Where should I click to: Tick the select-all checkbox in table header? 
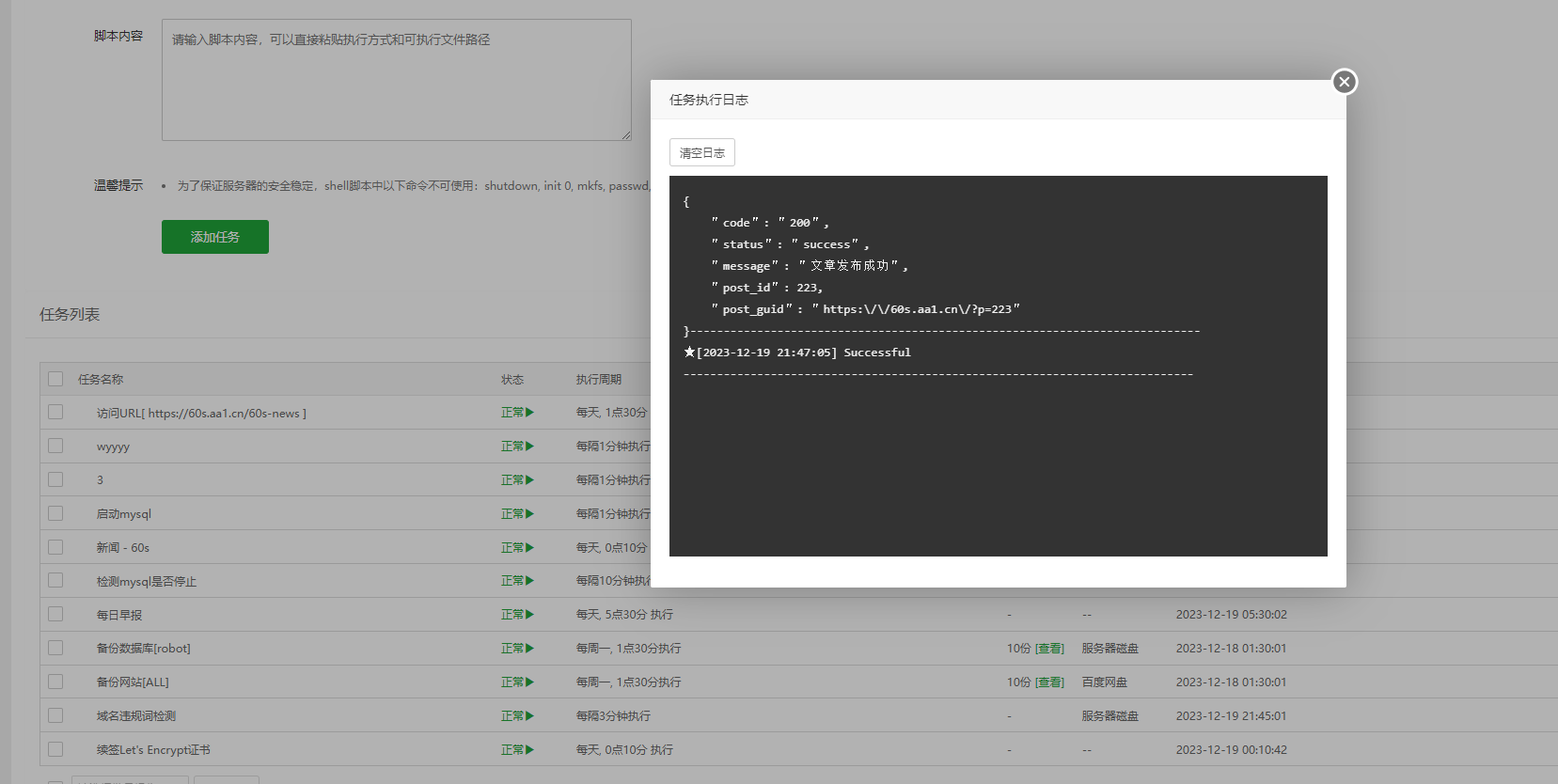click(55, 379)
